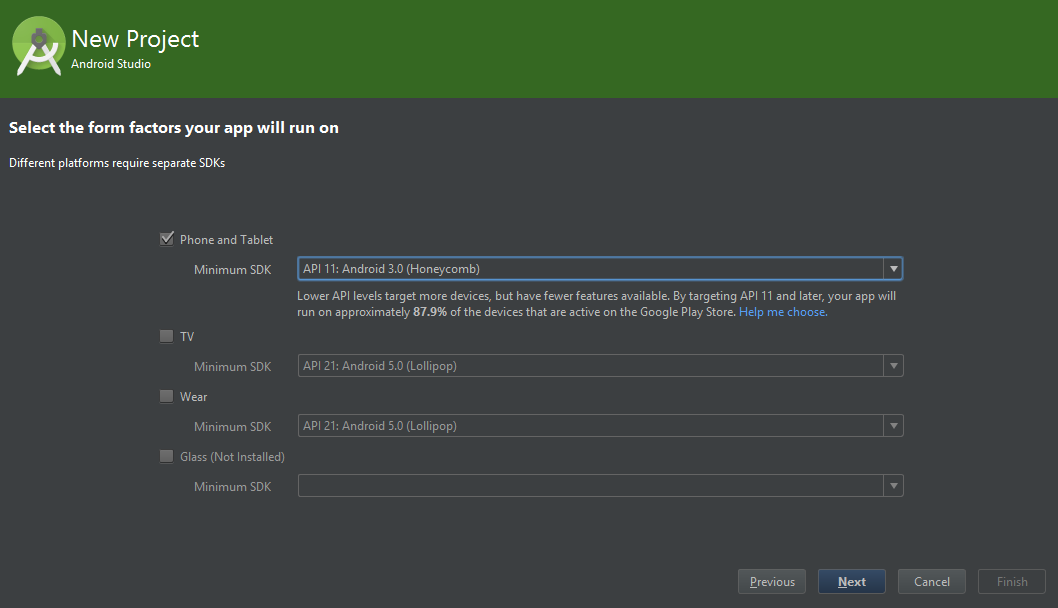Enable the Wear form factor

click(166, 396)
